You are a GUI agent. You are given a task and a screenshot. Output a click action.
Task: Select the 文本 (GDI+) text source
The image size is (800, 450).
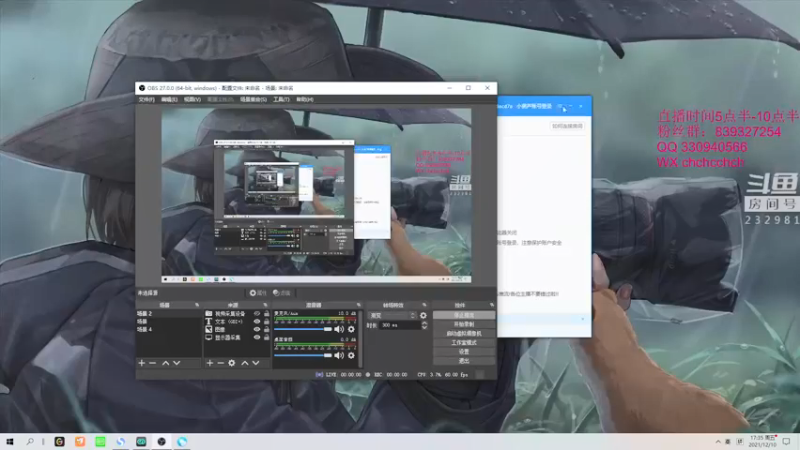click(237, 321)
